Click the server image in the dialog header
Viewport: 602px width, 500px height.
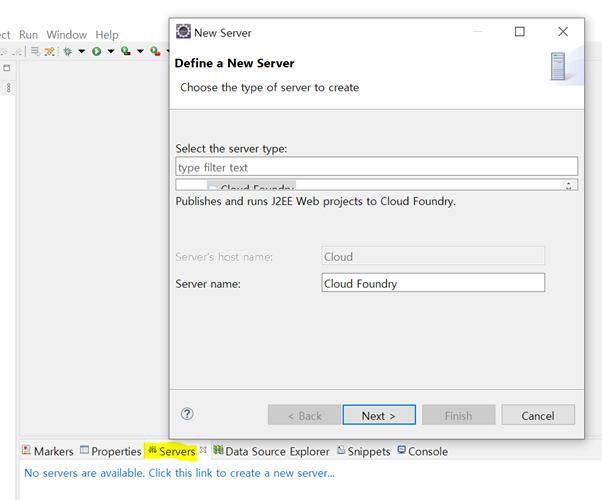[558, 66]
